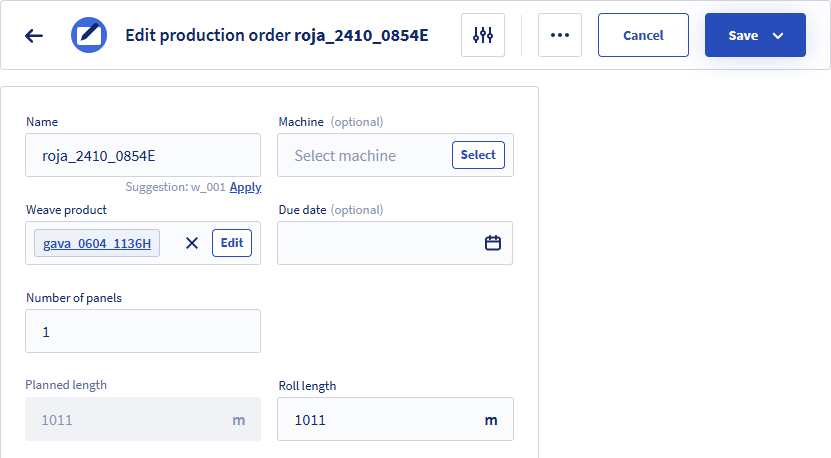Open the three-dots more options menu

(560, 35)
